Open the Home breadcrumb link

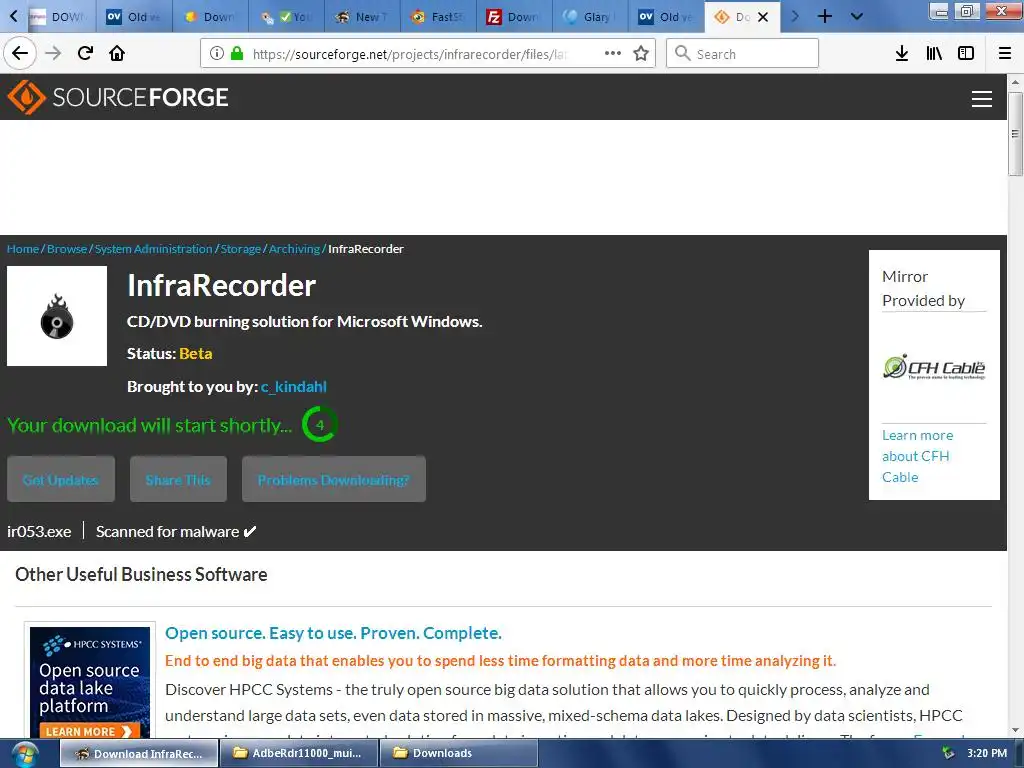pos(23,249)
